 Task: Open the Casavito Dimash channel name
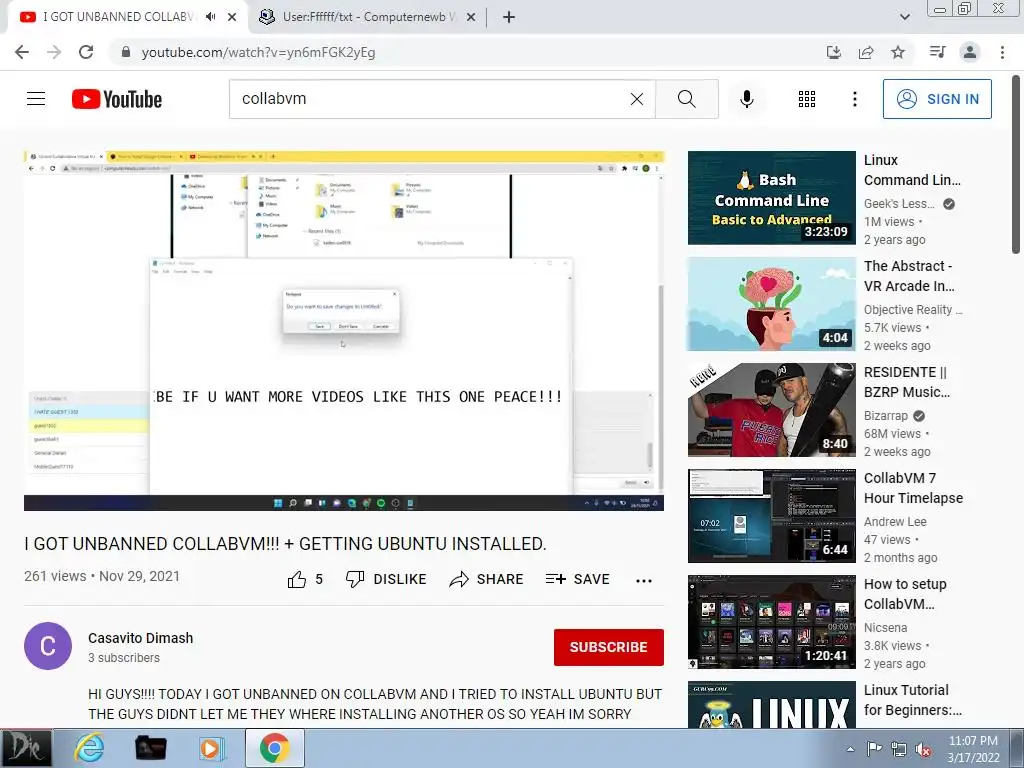[x=140, y=638]
